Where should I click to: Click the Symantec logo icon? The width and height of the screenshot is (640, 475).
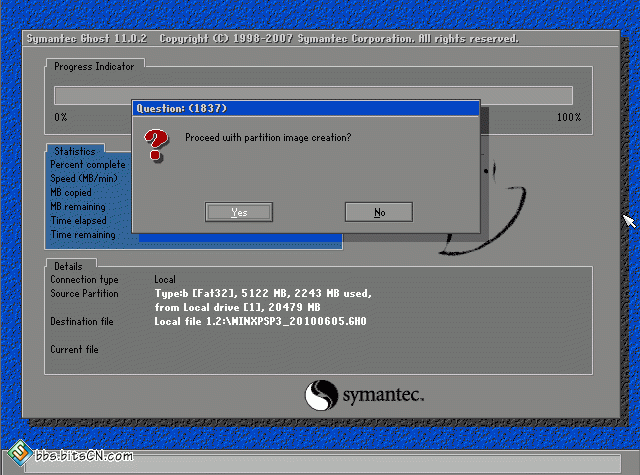pyautogui.click(x=321, y=395)
